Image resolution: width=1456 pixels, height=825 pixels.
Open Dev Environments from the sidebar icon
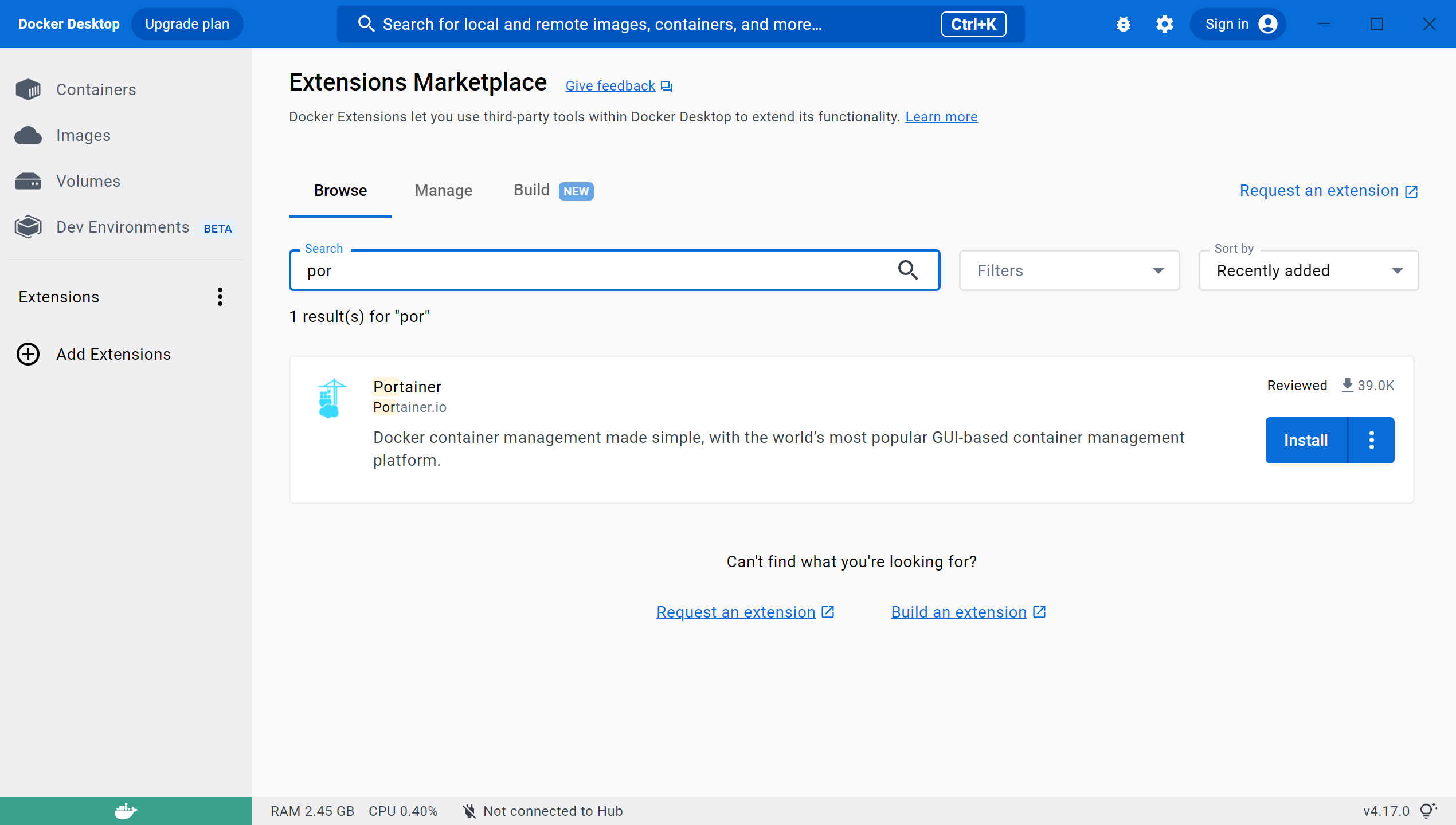click(28, 227)
